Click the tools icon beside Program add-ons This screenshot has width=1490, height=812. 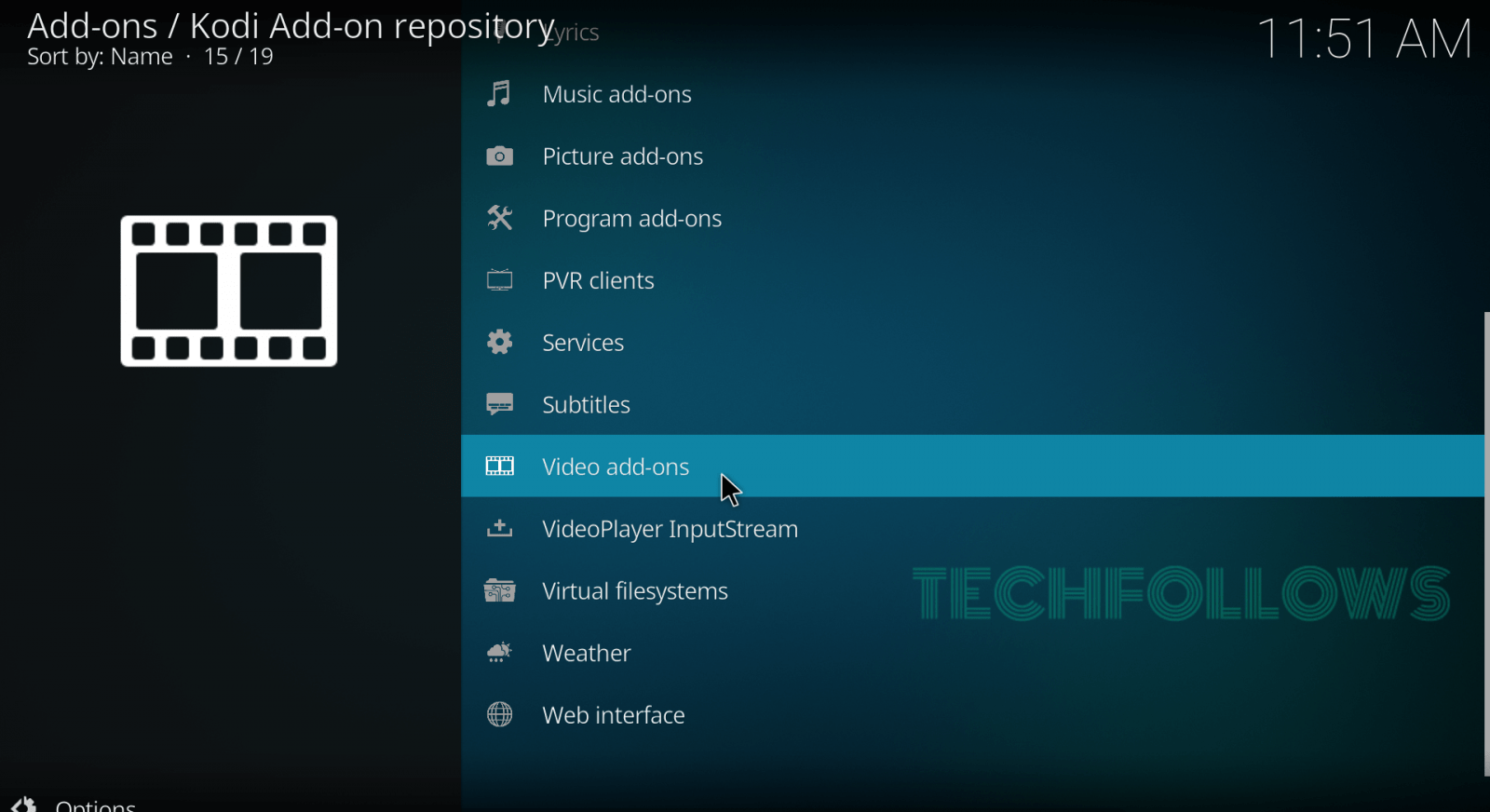click(x=499, y=218)
